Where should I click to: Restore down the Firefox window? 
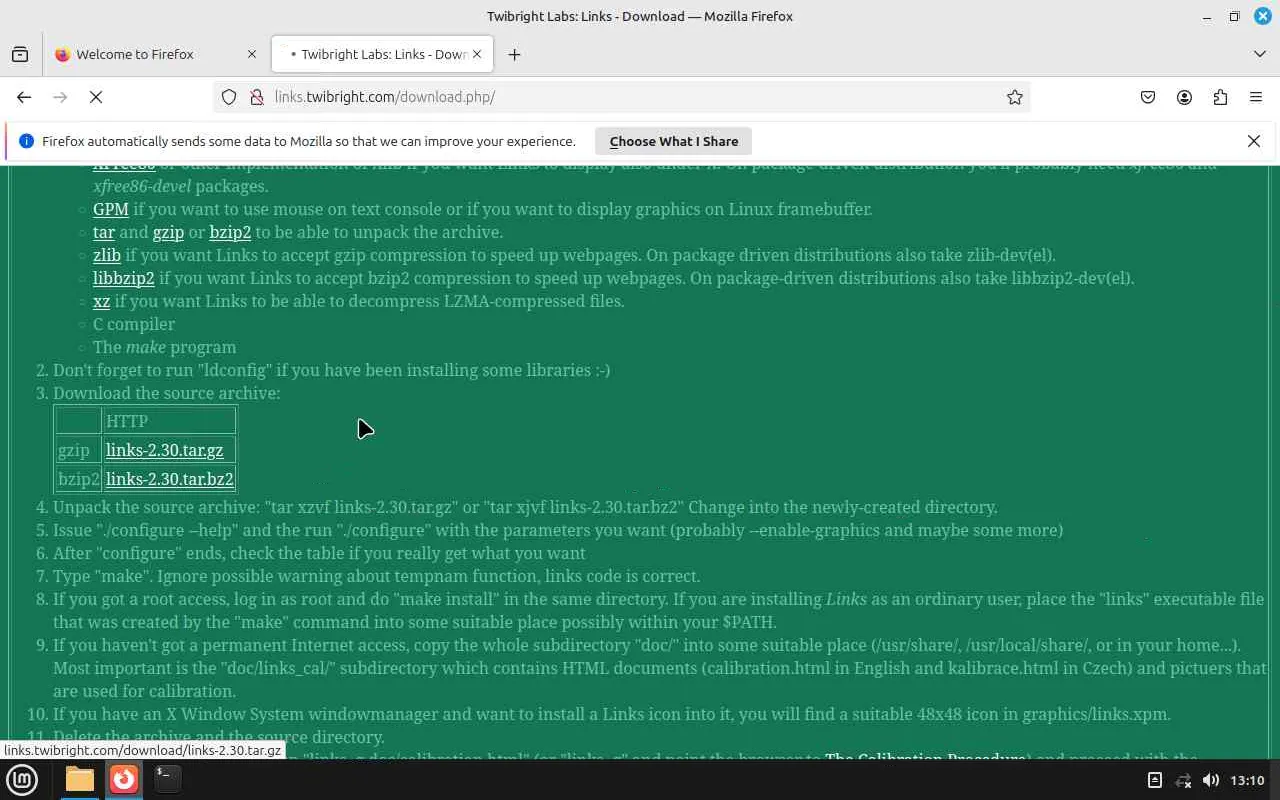[x=1234, y=16]
